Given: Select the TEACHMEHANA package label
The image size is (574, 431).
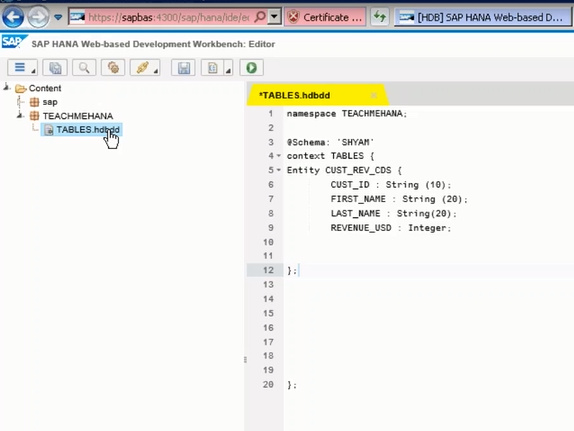Looking at the screenshot, I should coord(78,116).
